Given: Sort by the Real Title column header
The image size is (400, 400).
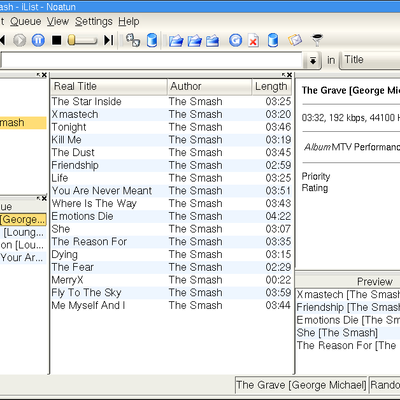Looking at the screenshot, I should coord(109,87).
